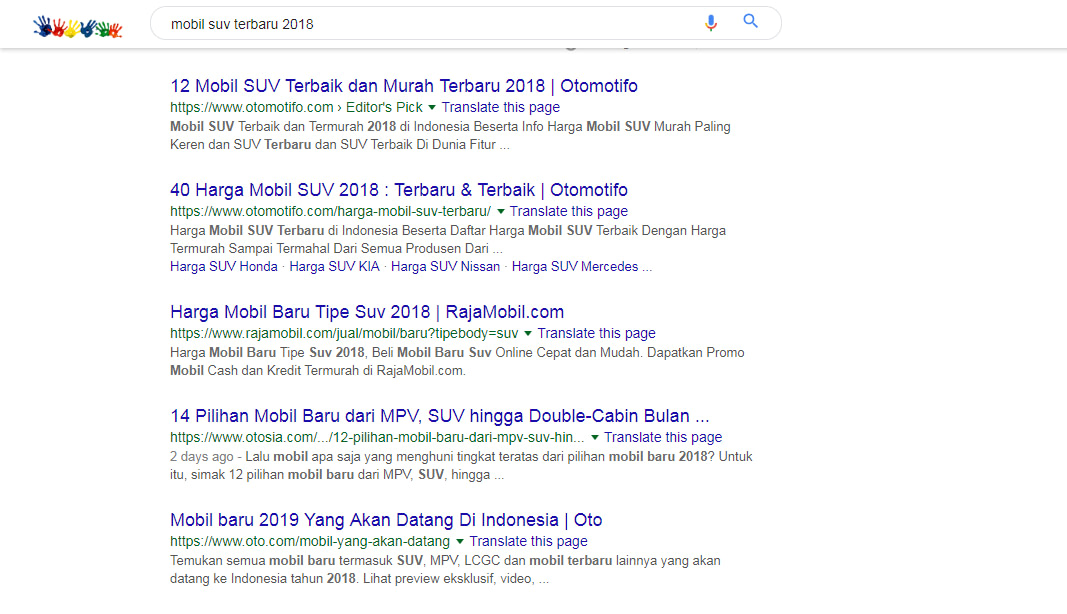Image resolution: width=1067 pixels, height=614 pixels.
Task: Expand dropdown arrow after otosia.com URL
Action: [x=595, y=438]
